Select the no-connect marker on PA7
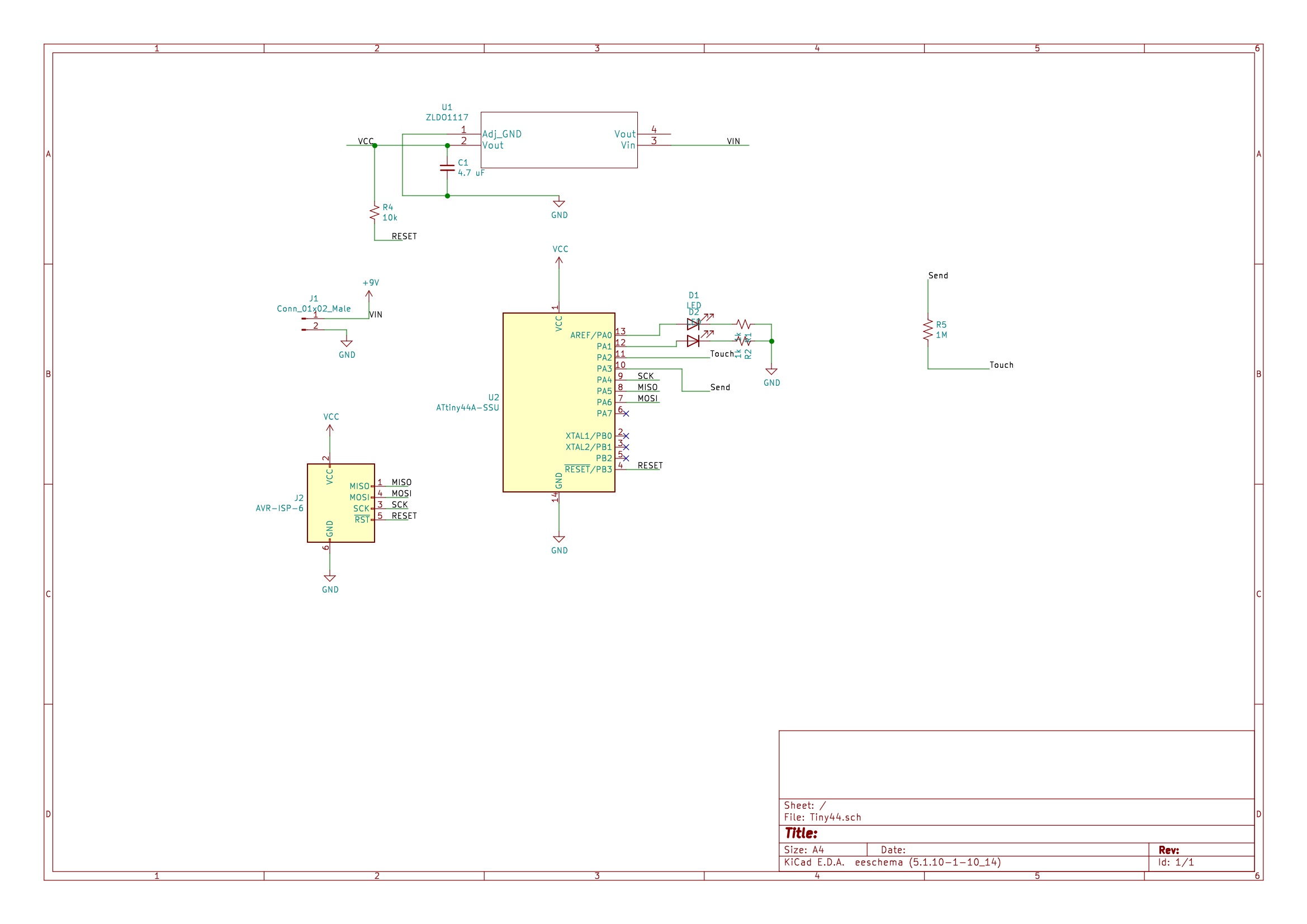Screen dimensions: 1307x924 point(626,414)
